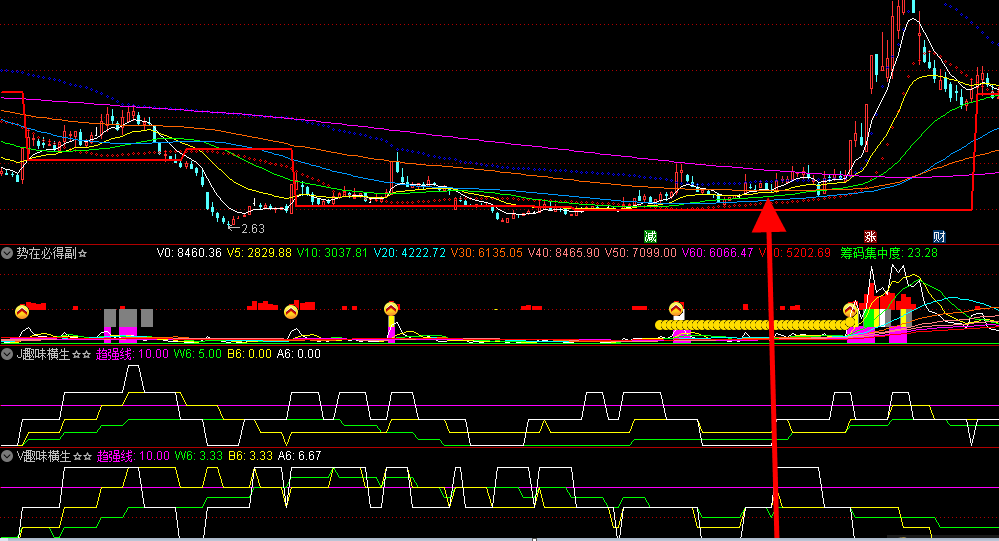Click the B6: 0.00 value

point(249,354)
